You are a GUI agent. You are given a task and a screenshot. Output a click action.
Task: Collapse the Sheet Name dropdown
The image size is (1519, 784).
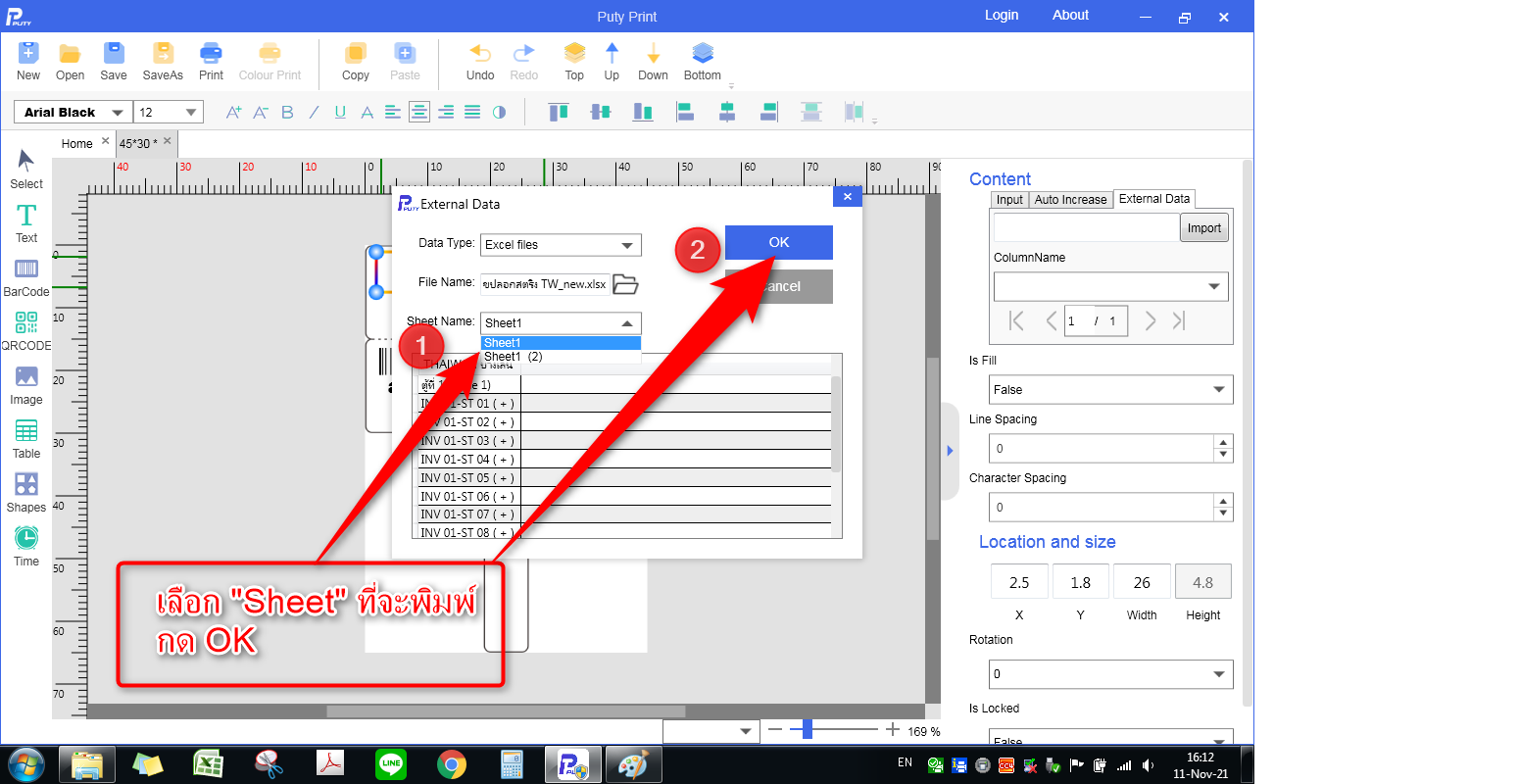click(627, 323)
